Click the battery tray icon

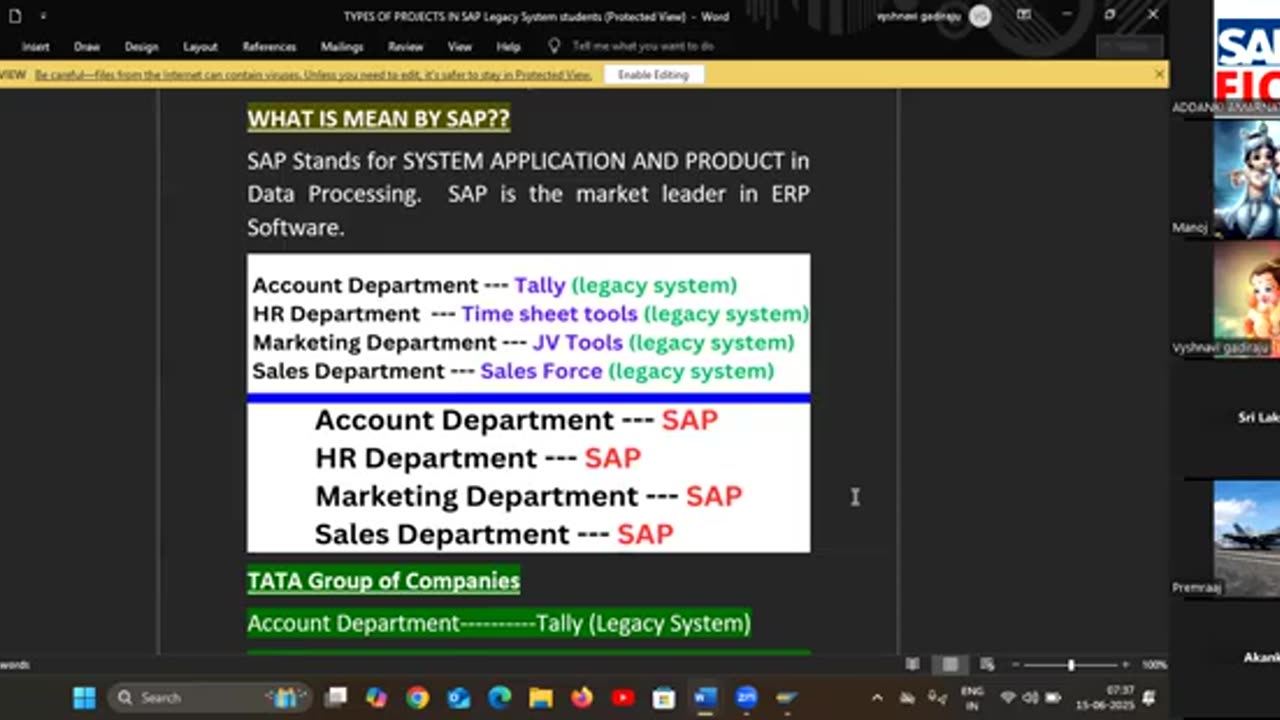click(1052, 698)
